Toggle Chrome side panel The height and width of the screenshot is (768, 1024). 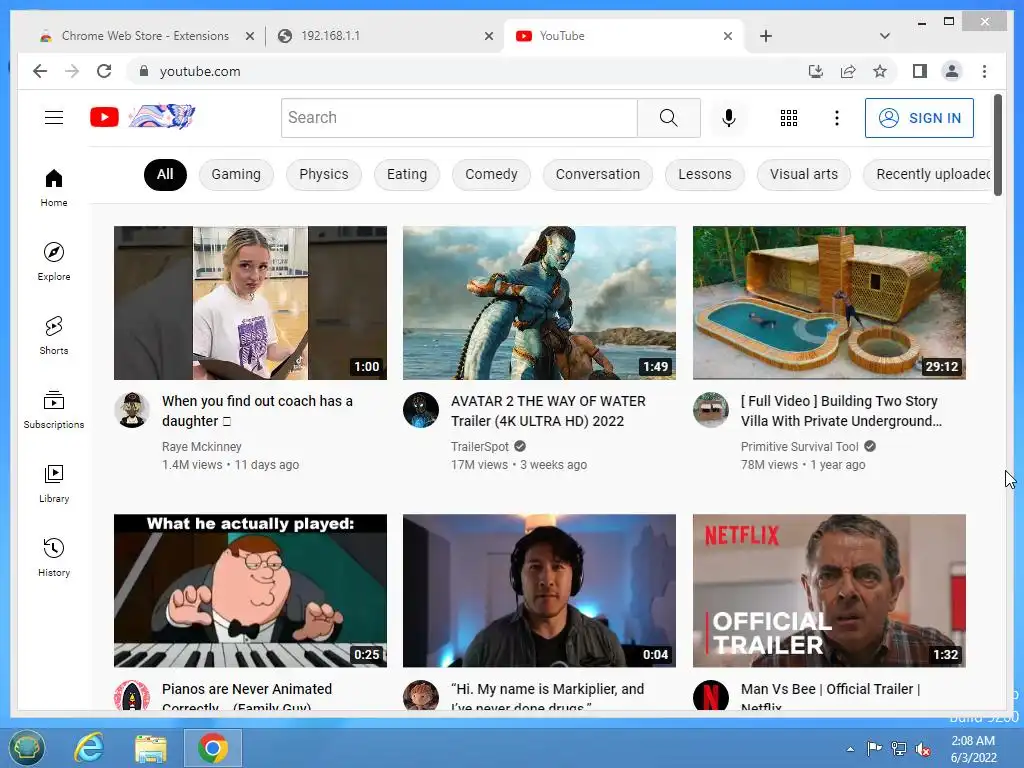point(920,71)
